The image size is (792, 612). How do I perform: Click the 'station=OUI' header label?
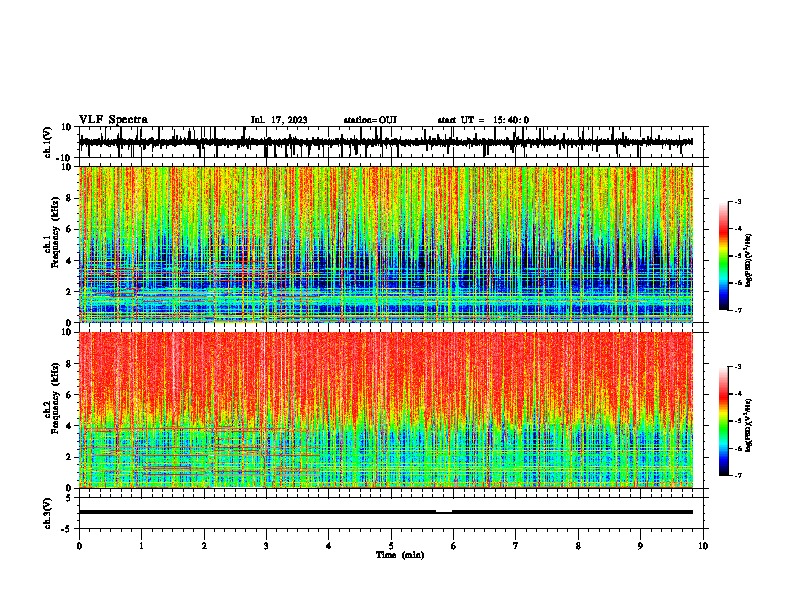[370, 120]
